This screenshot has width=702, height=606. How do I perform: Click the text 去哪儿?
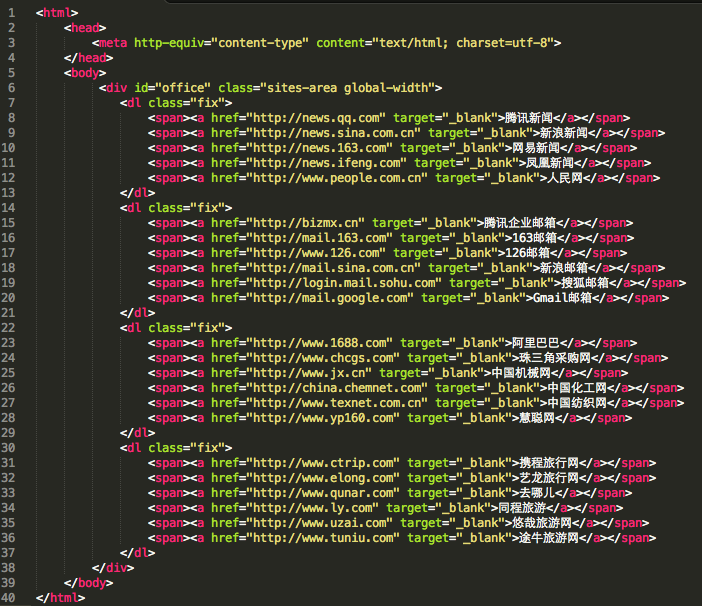pos(537,493)
